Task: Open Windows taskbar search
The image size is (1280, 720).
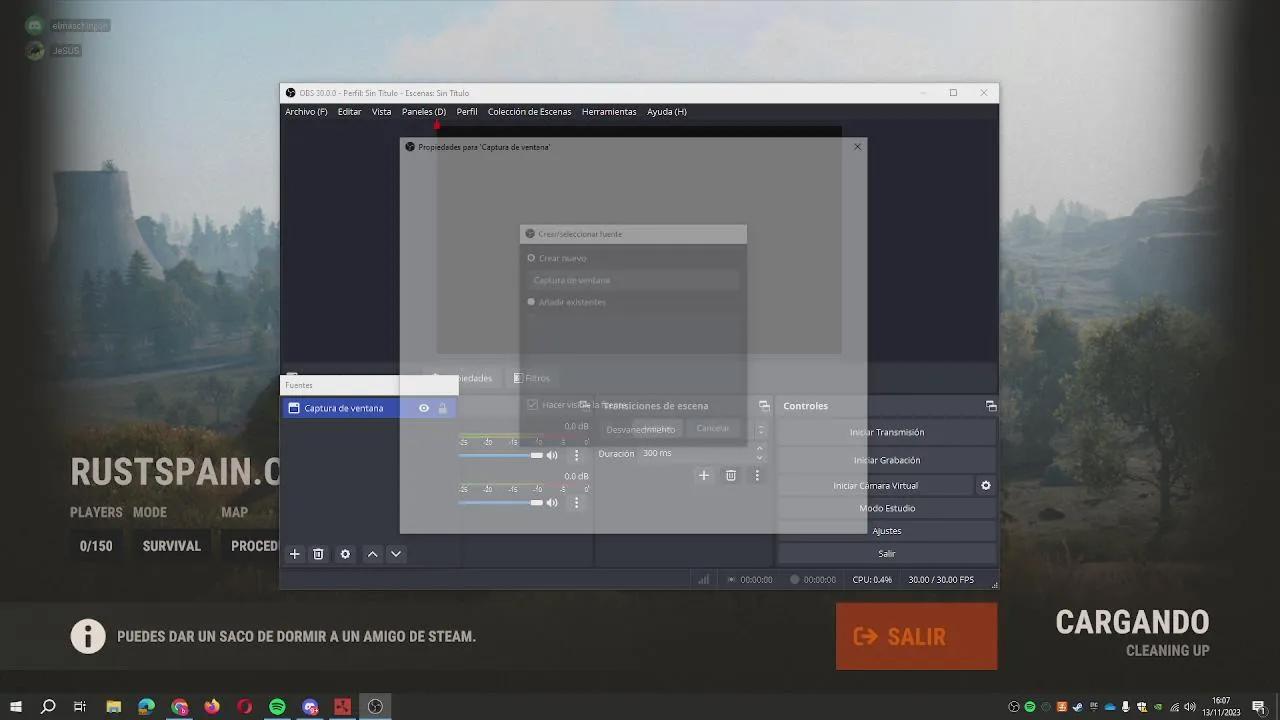Action: pyautogui.click(x=48, y=707)
